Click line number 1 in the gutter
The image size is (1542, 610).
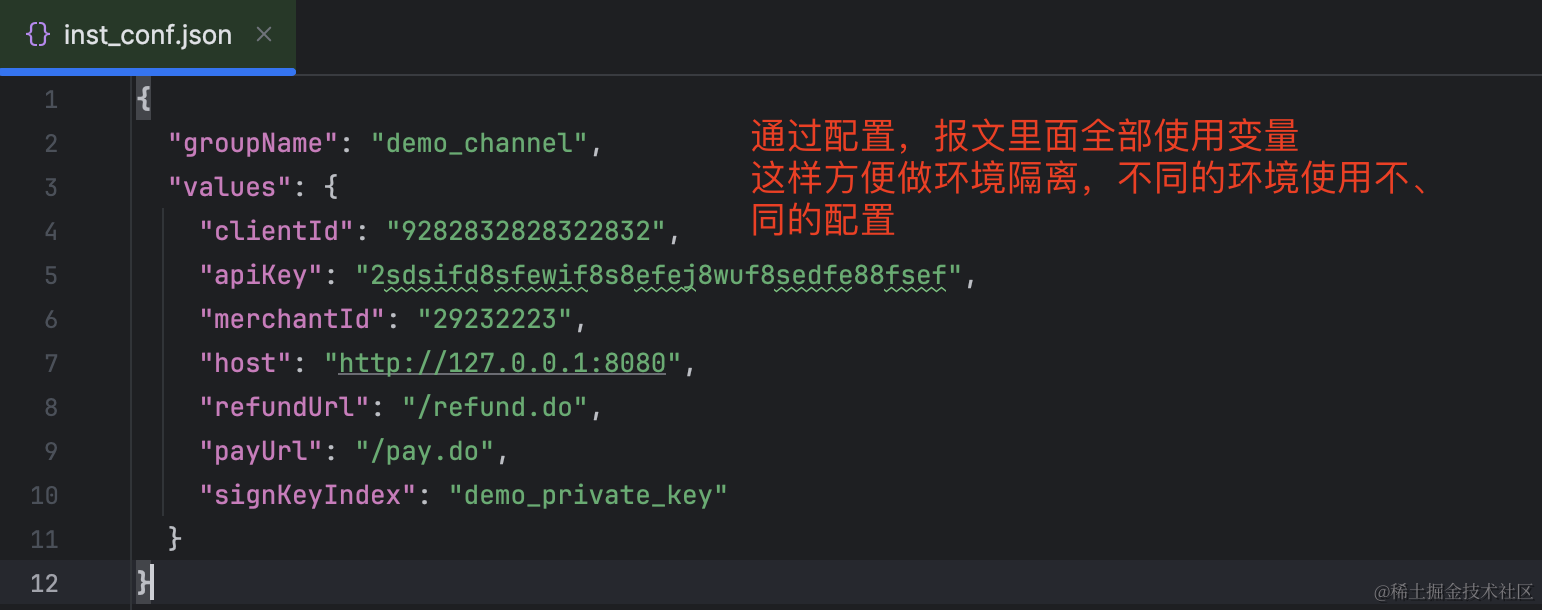point(51,99)
